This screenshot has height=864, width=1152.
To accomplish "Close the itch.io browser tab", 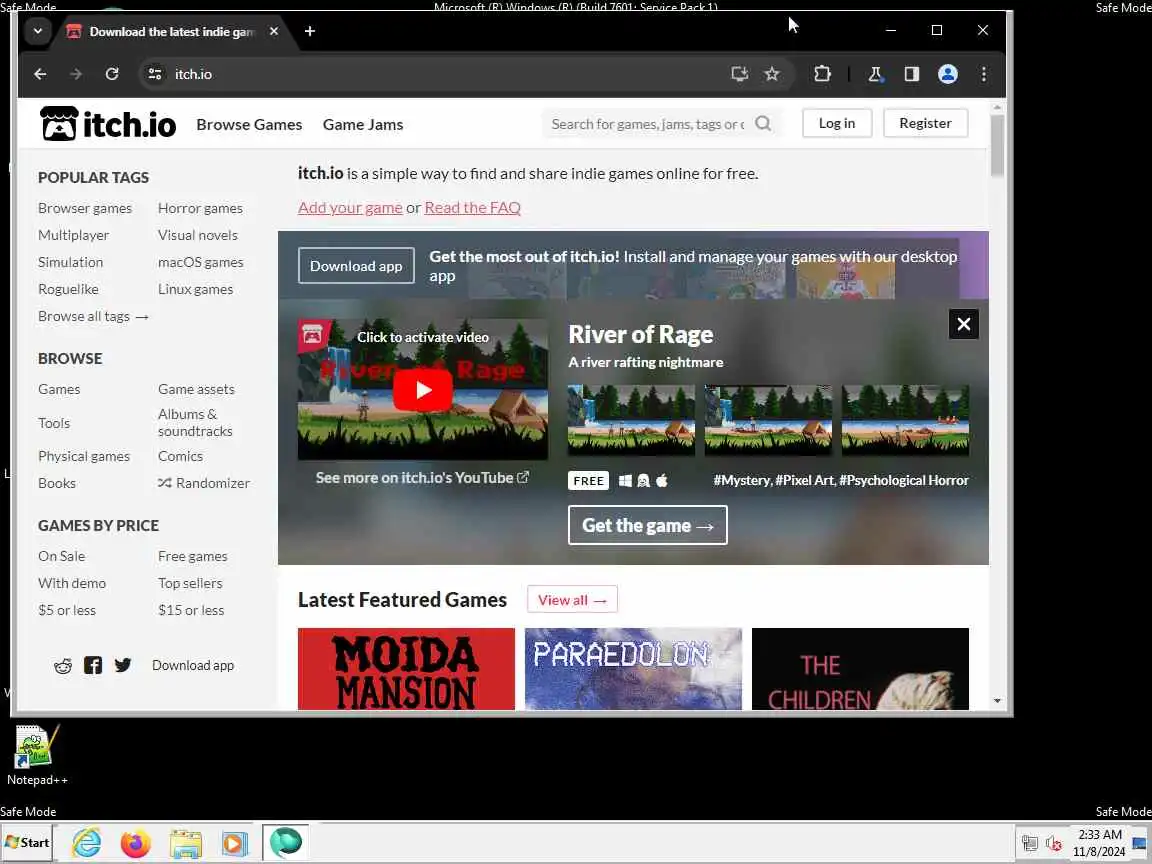I will click(273, 31).
